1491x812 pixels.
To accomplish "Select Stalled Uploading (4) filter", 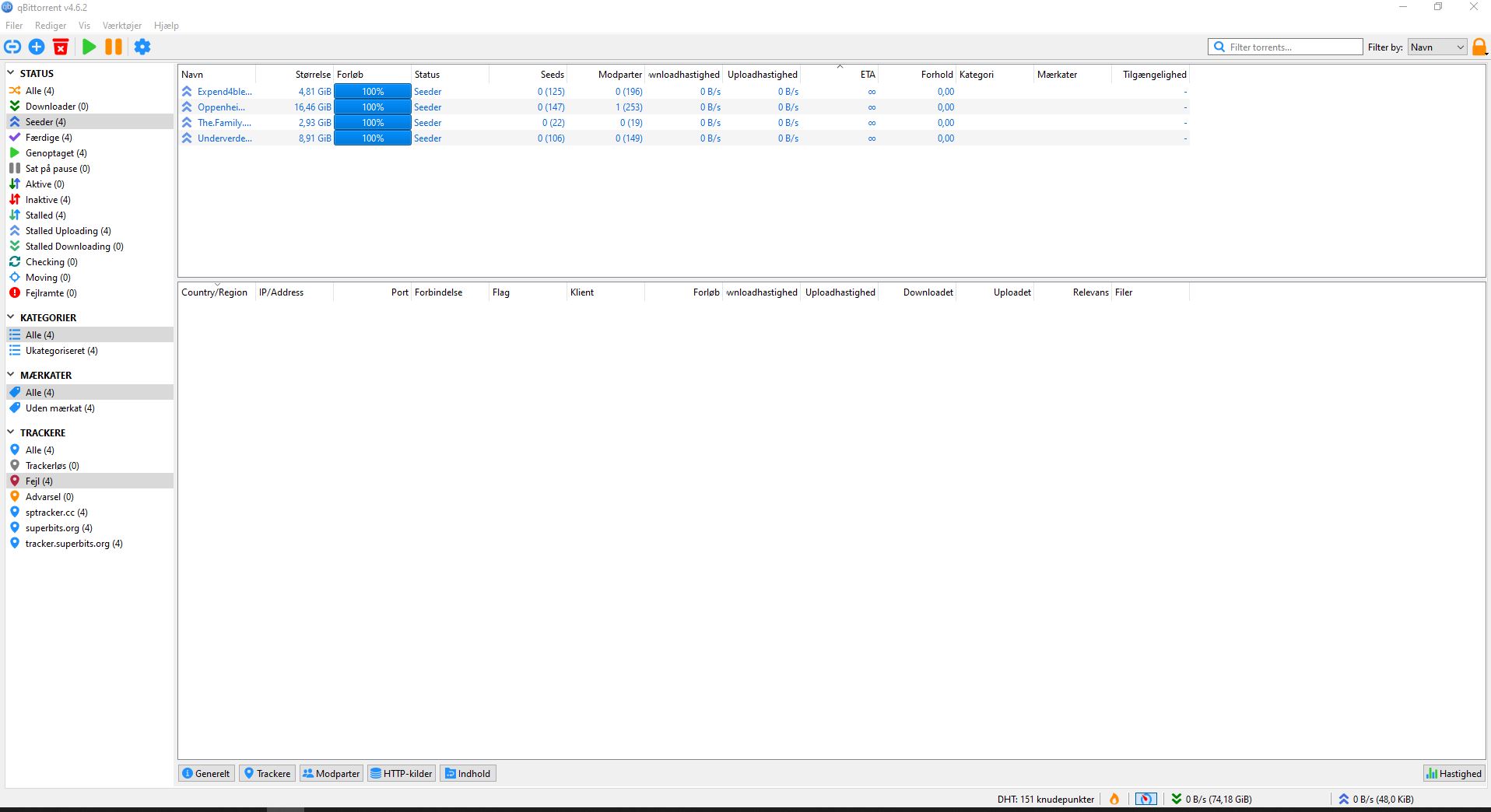I will (89, 231).
